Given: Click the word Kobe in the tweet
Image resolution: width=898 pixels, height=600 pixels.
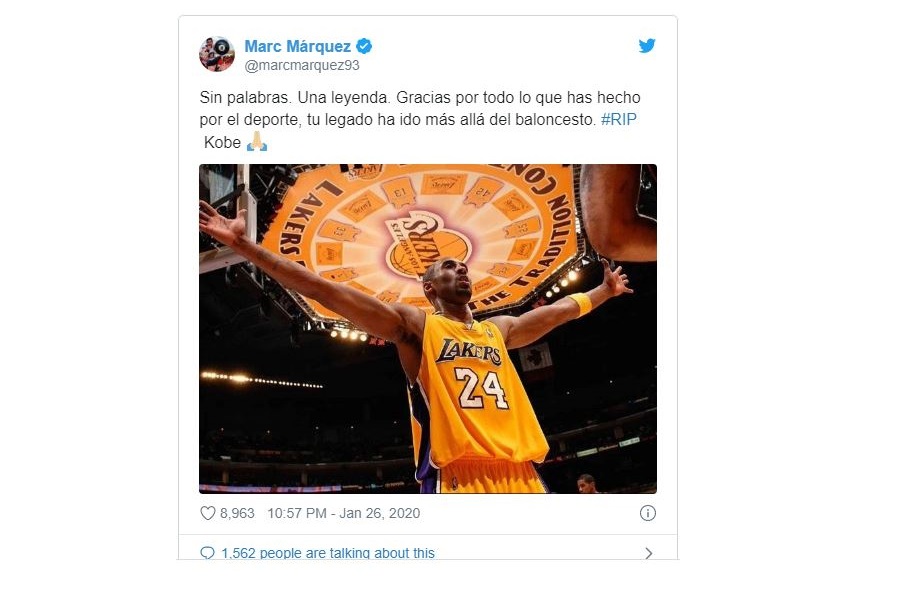Looking at the screenshot, I should click(x=222, y=142).
